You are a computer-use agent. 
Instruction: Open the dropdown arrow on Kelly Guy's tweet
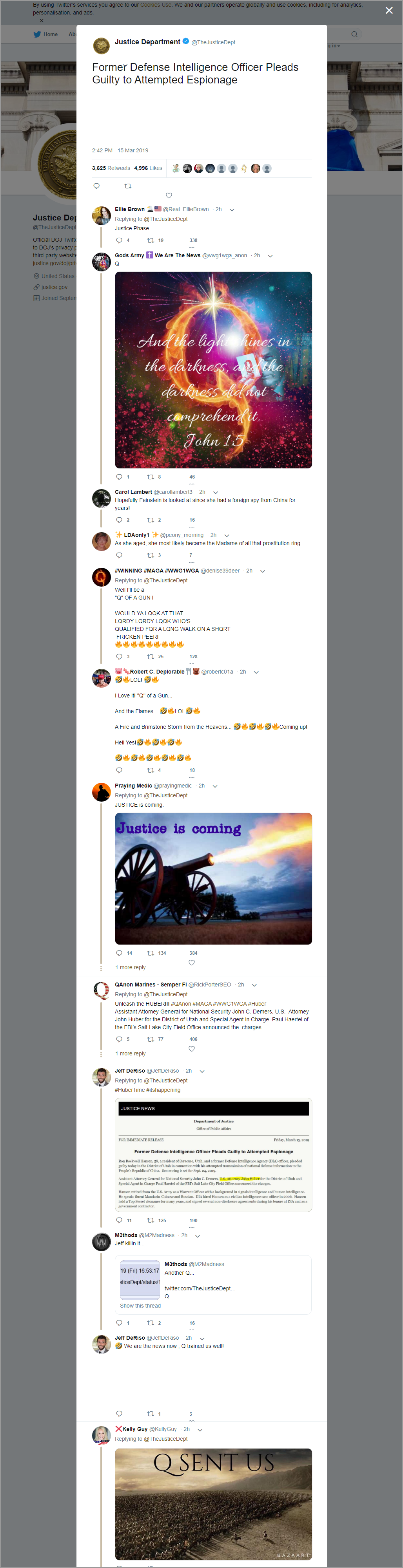click(200, 1429)
